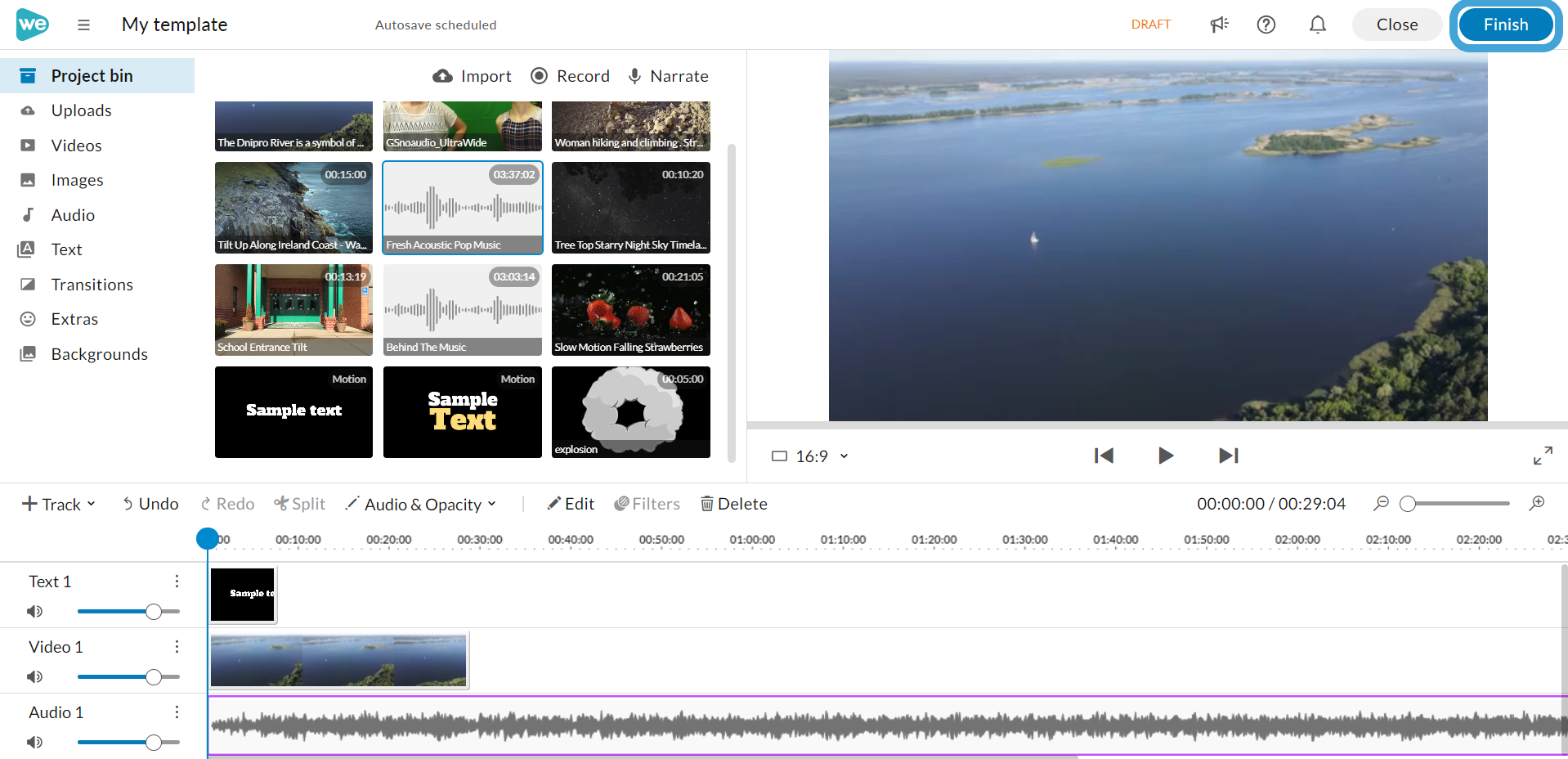Mute the Video 1 track
Image resolution: width=1568 pixels, height=759 pixels.
click(x=34, y=676)
